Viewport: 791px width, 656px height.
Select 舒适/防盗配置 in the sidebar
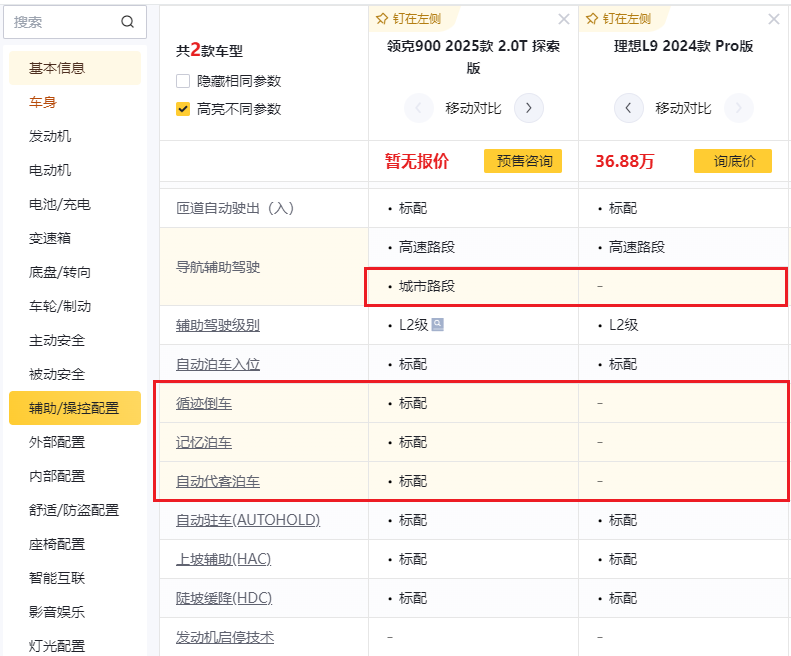click(74, 510)
